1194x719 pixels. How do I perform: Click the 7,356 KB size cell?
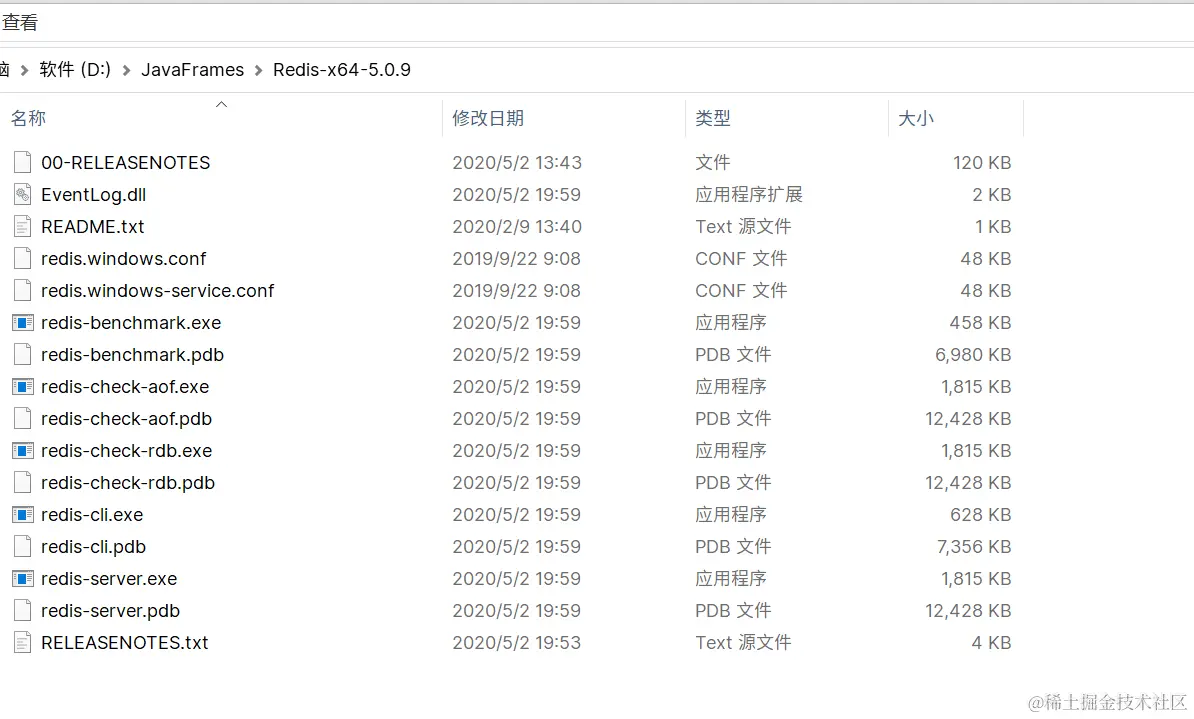(974, 546)
